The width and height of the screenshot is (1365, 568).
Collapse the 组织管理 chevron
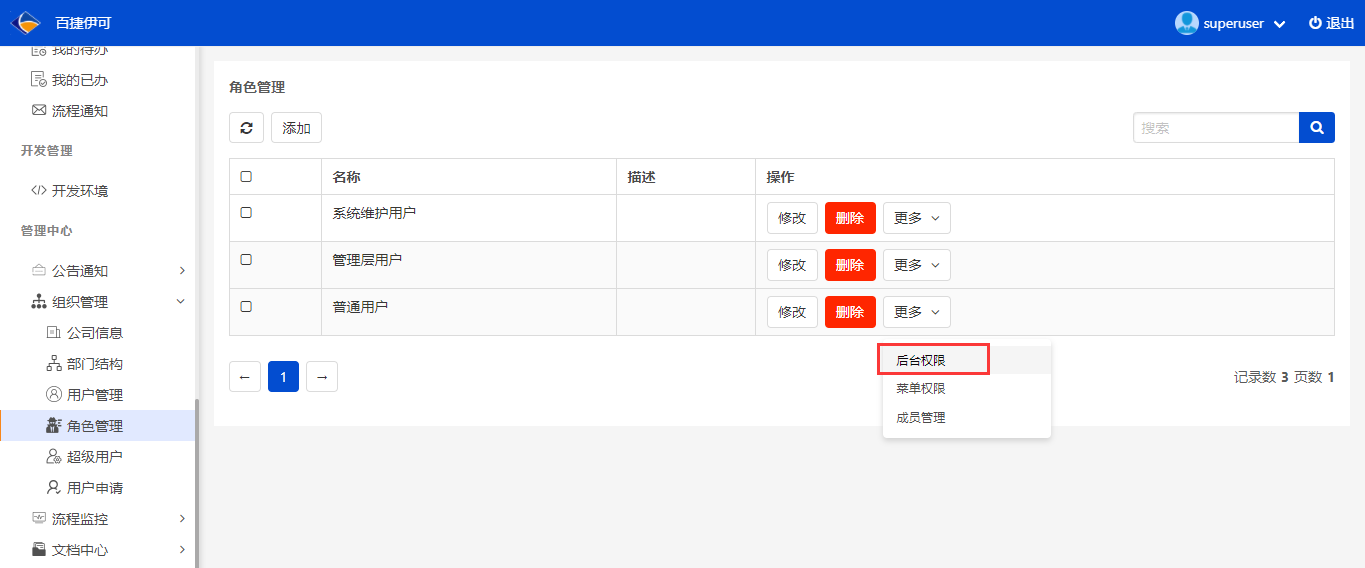pyautogui.click(x=181, y=301)
